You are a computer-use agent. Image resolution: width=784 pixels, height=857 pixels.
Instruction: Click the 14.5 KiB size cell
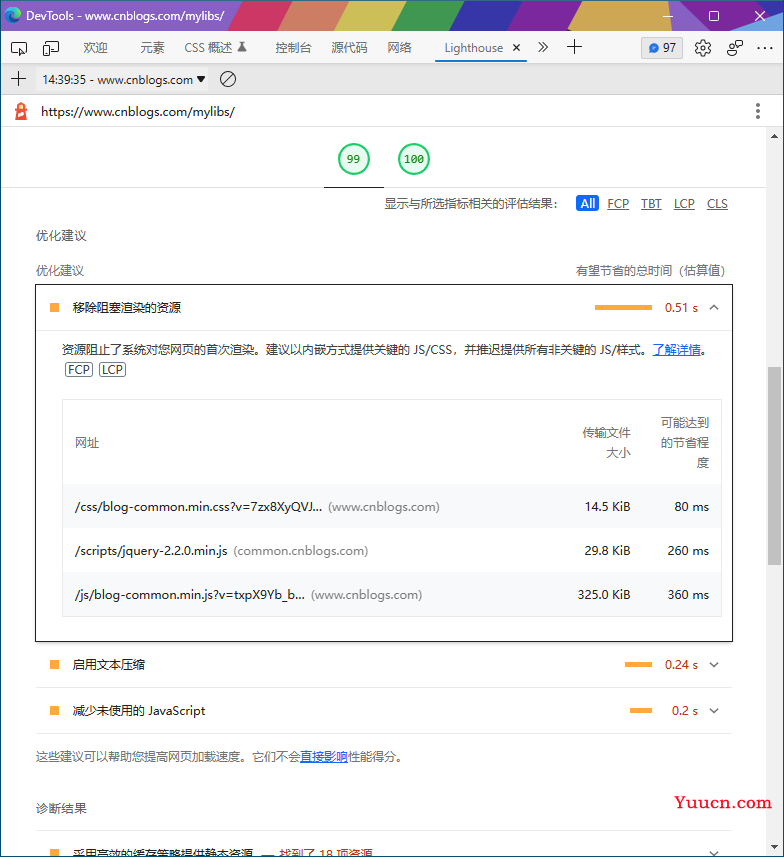(607, 507)
